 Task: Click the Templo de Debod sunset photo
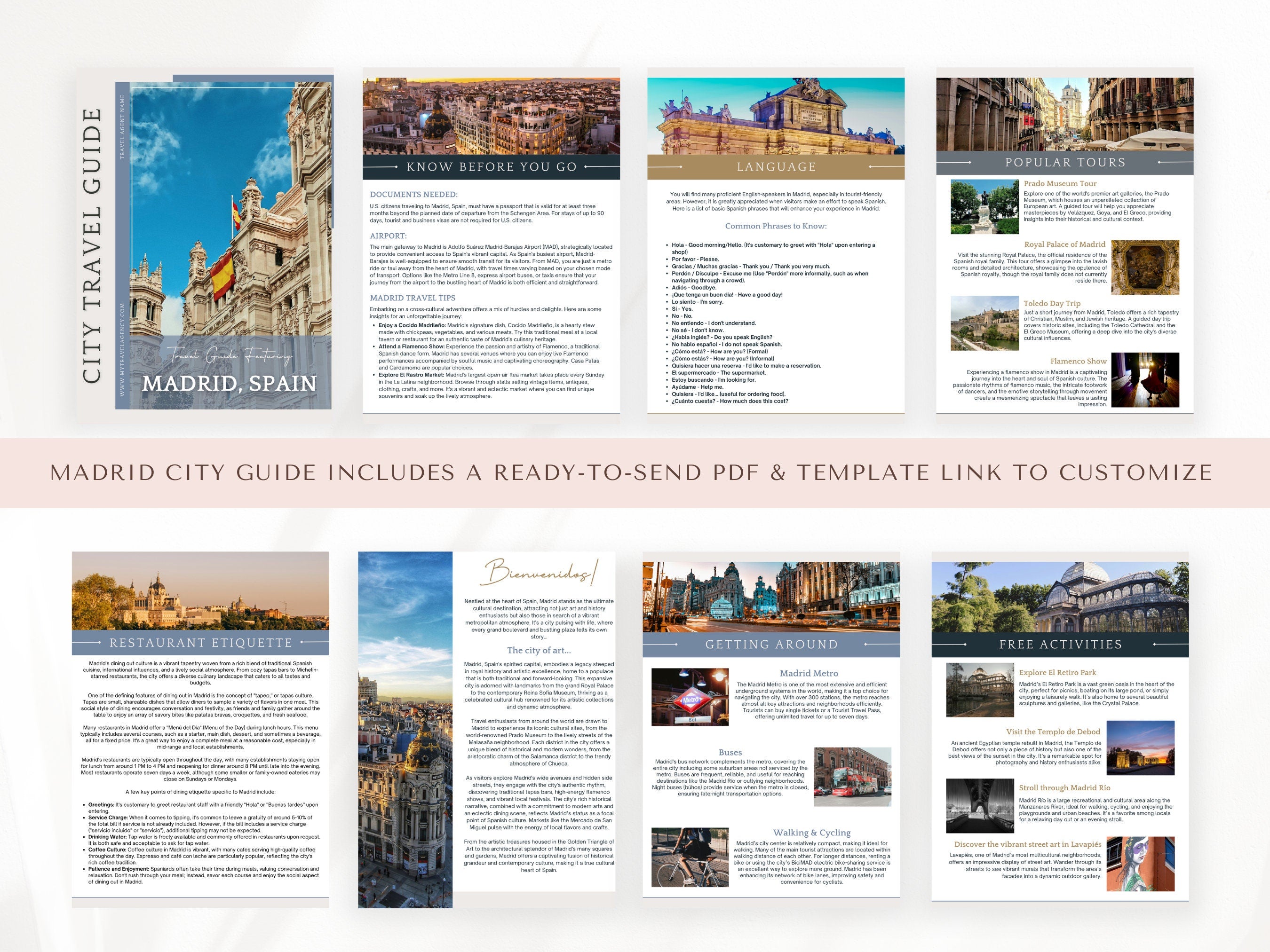[1140, 747]
